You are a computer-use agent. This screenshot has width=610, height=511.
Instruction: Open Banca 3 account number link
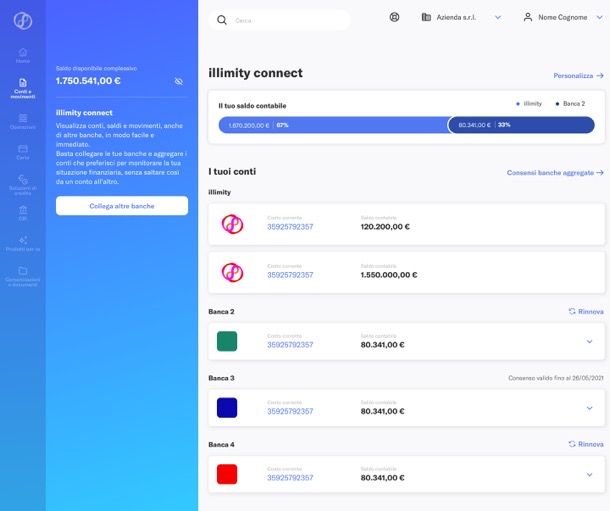click(290, 411)
